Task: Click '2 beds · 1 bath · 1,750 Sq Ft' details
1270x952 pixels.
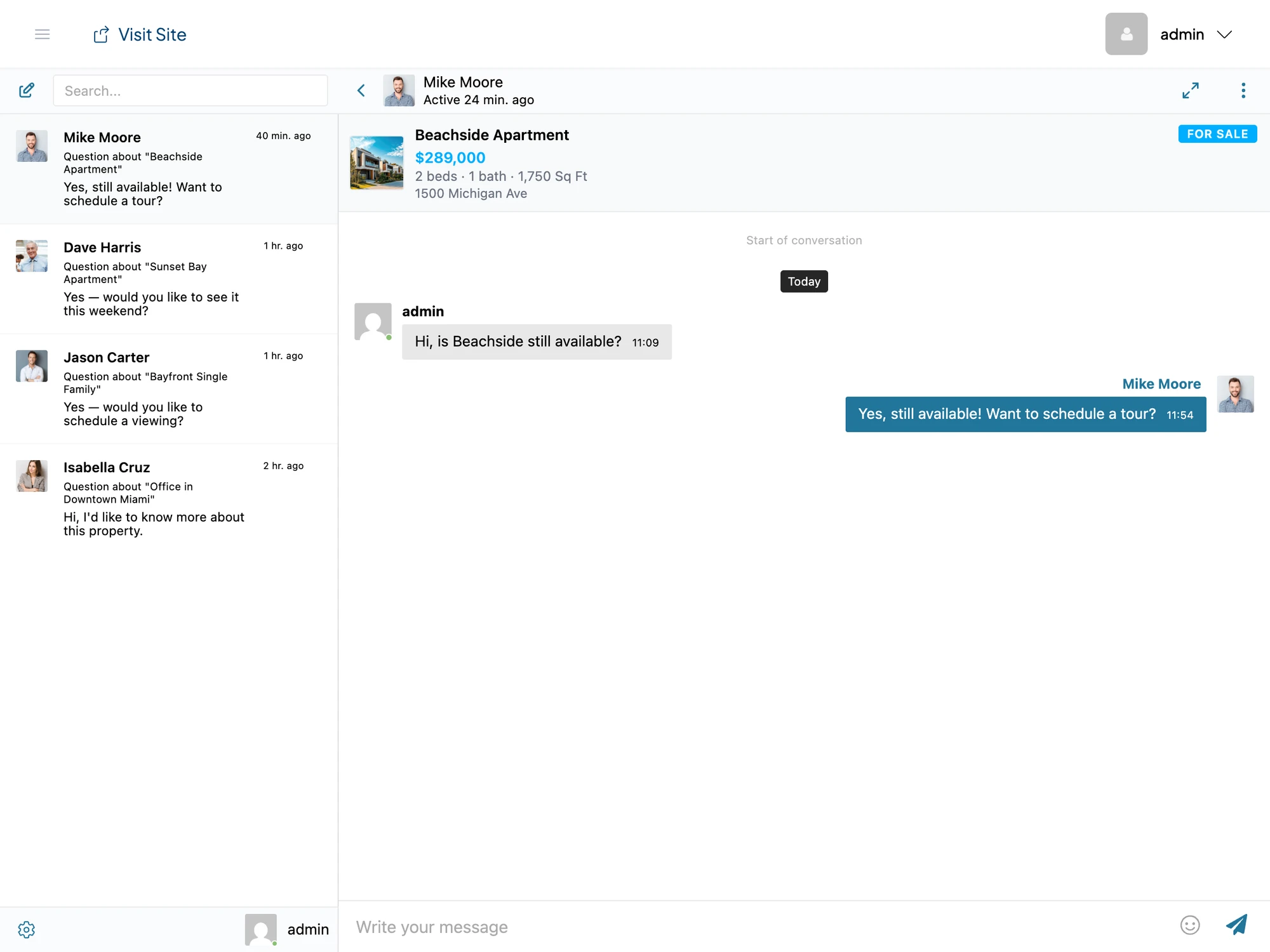Action: 501,176
